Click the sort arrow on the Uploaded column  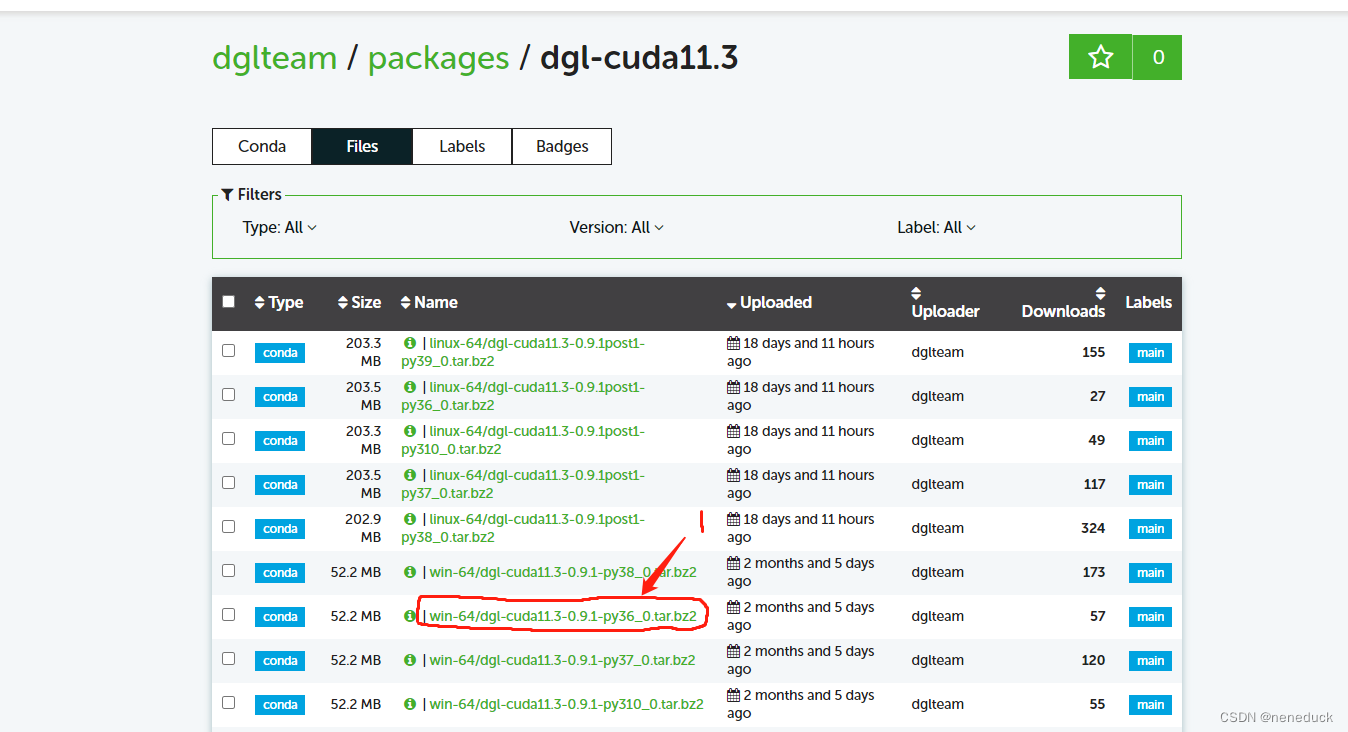tap(731, 302)
